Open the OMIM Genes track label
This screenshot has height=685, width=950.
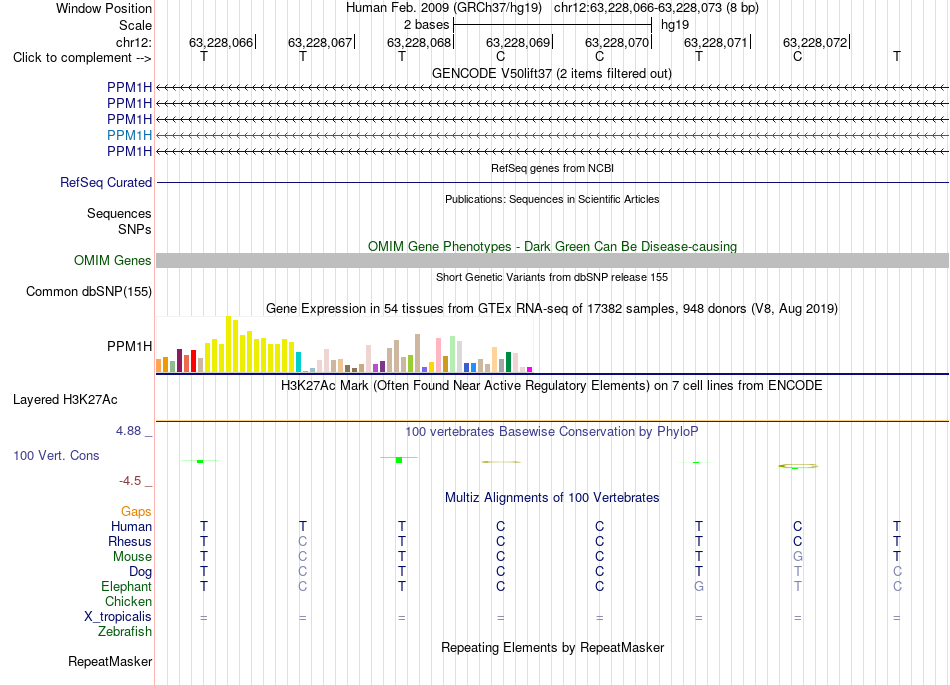113,260
